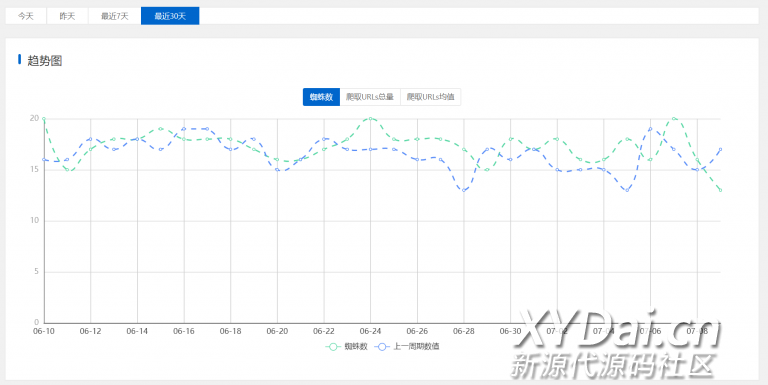Image resolution: width=768 pixels, height=385 pixels.
Task: Click the 趋势图 section heading
Action: click(45, 61)
